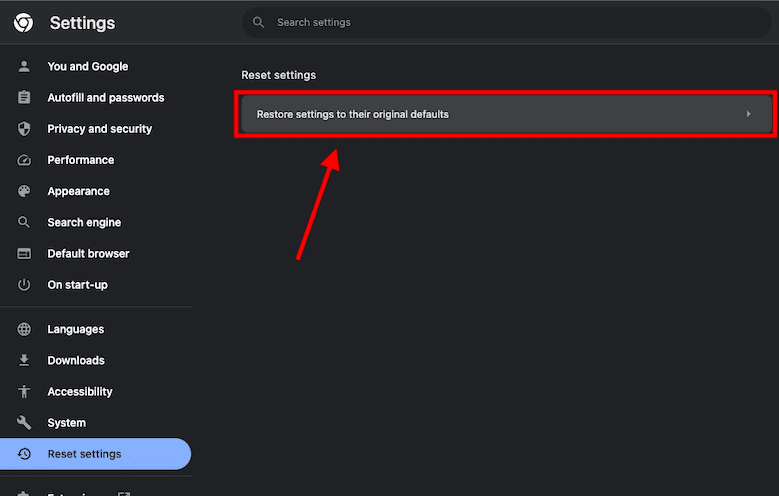Viewport: 779px width, 496px height.
Task: Click the Performance gauge icon
Action: coord(25,160)
